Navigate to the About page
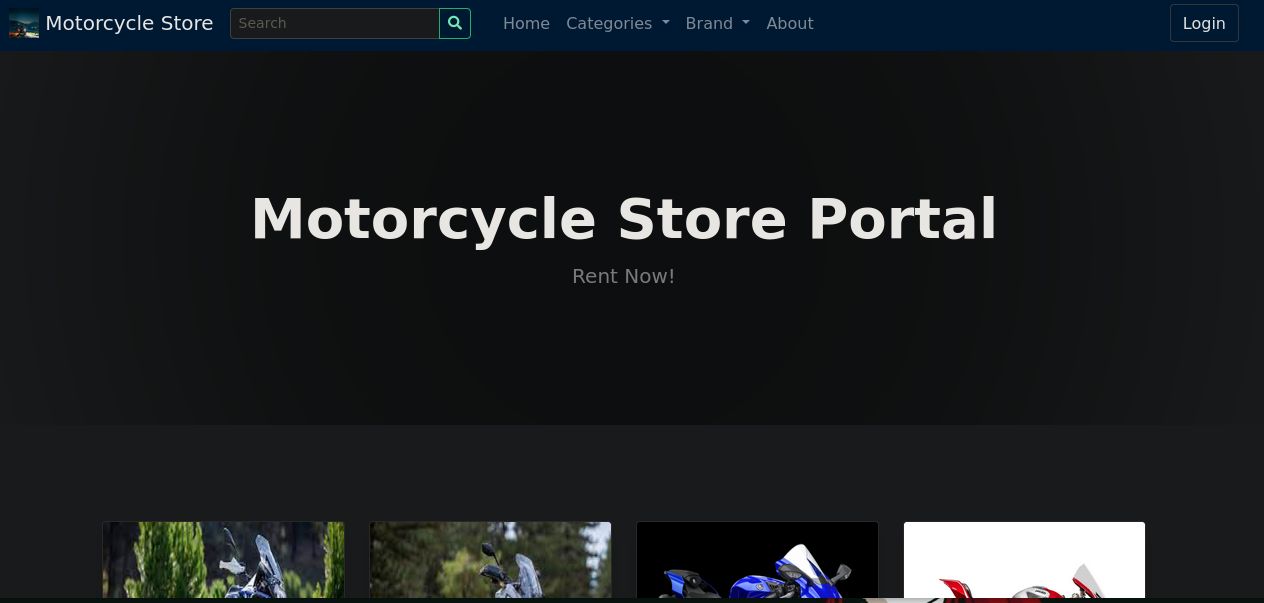 point(789,23)
